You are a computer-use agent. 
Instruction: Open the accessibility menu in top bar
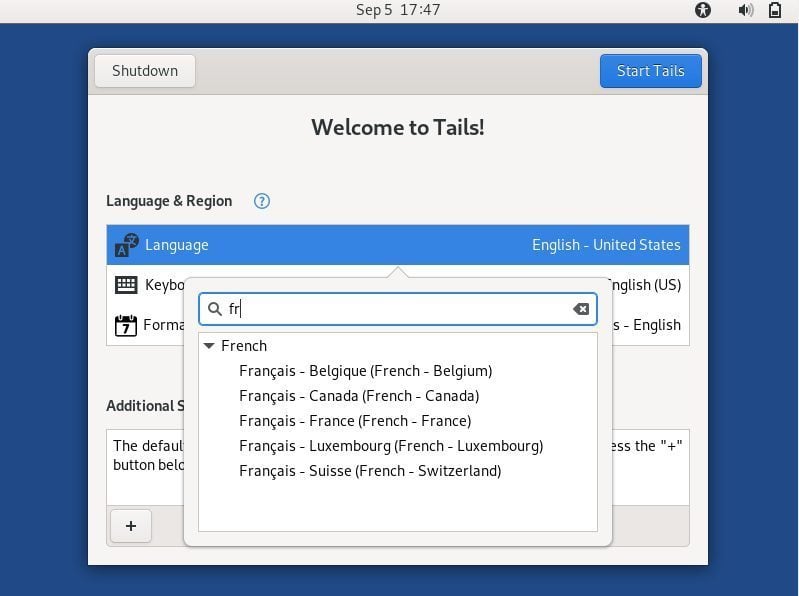click(x=703, y=10)
